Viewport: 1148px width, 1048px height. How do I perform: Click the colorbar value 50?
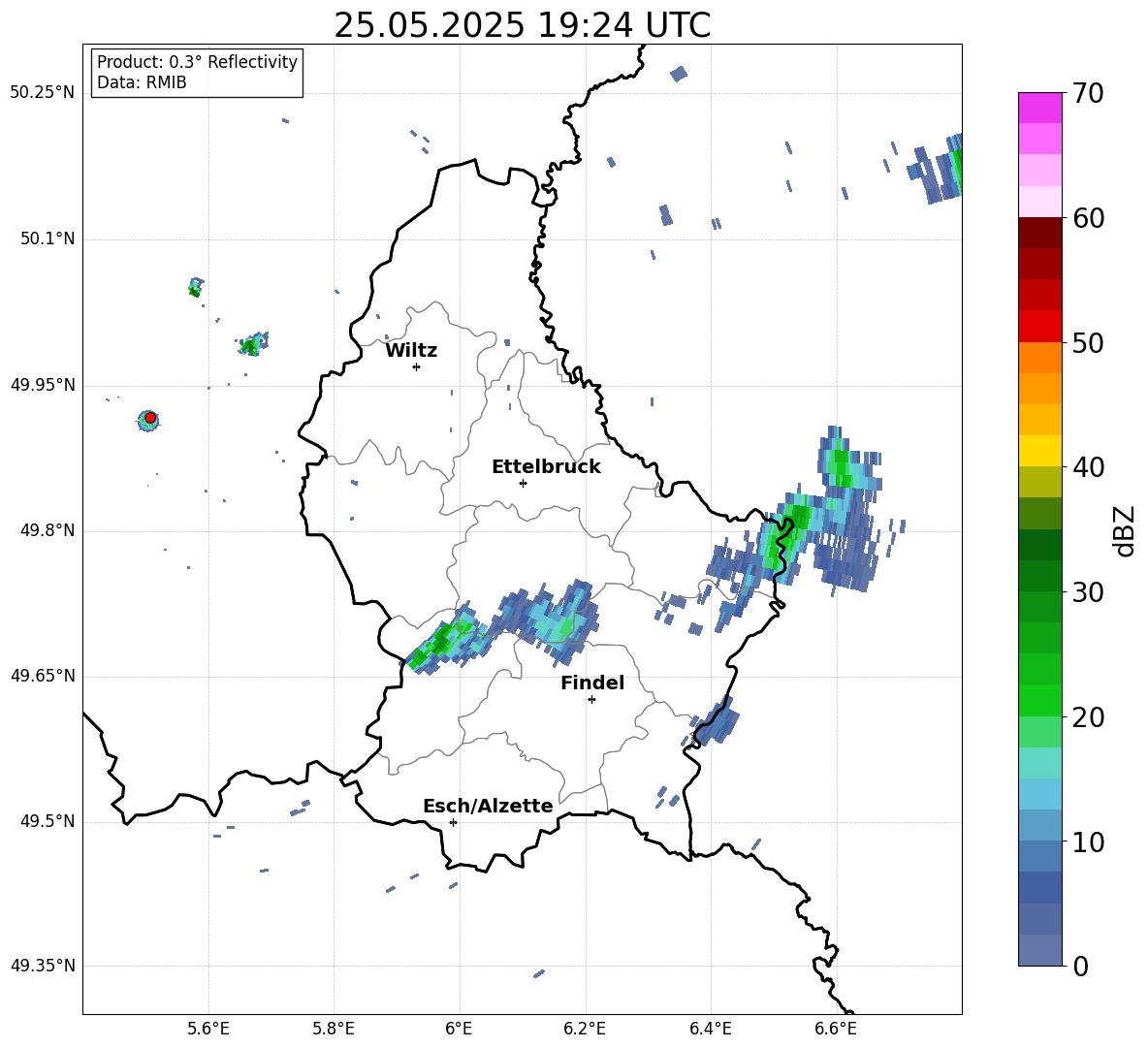coord(1088,342)
